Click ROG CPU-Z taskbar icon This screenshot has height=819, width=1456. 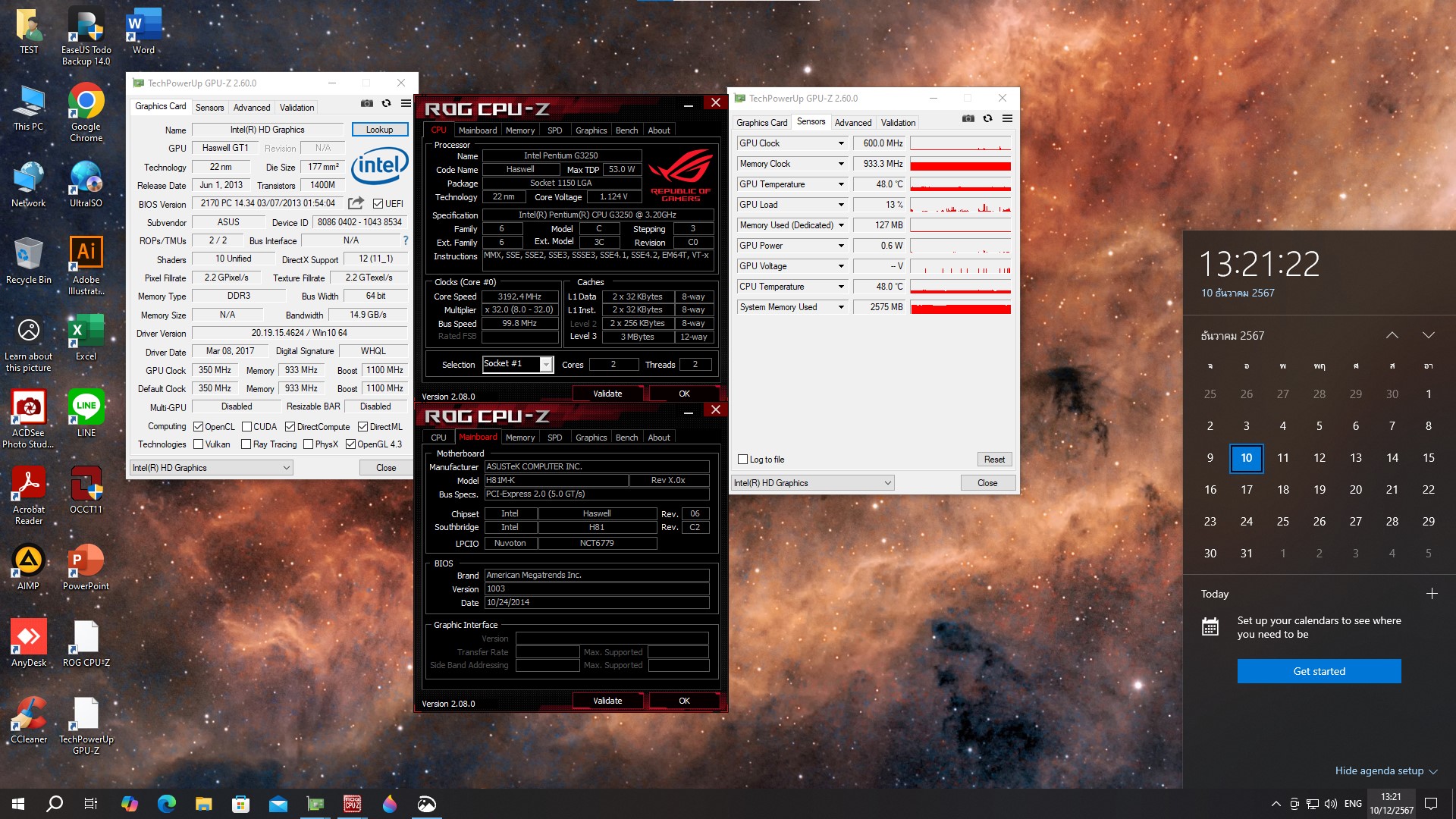pyautogui.click(x=353, y=804)
